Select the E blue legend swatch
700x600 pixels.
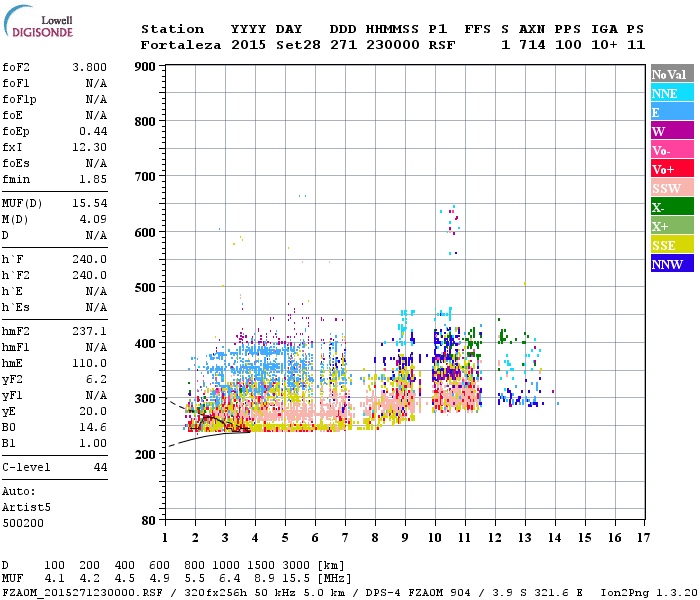[x=672, y=112]
